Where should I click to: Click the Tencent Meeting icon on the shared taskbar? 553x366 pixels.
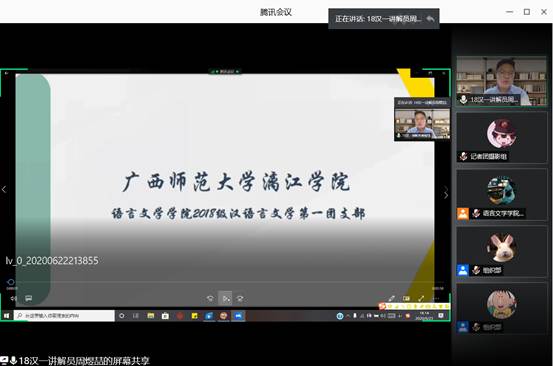(238, 316)
